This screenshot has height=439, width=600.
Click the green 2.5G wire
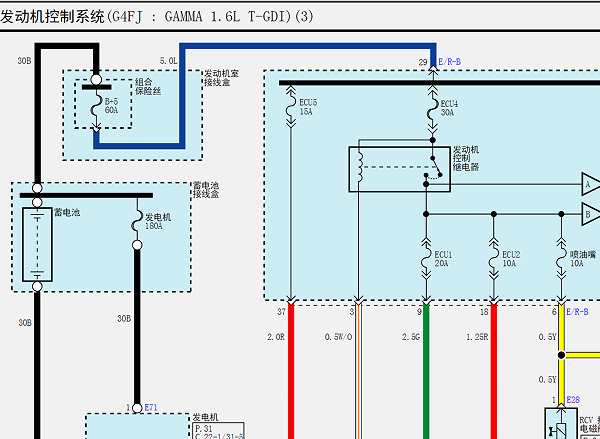click(426, 371)
